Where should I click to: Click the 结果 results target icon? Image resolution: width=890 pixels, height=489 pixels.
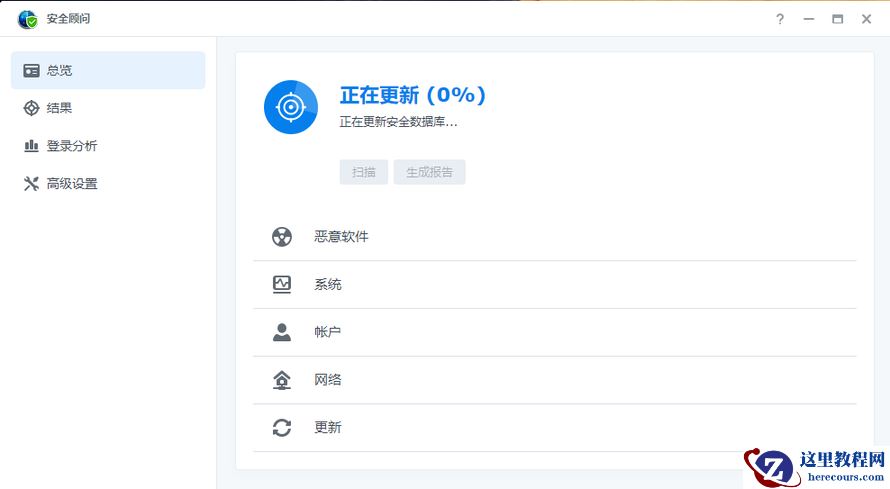click(x=31, y=108)
